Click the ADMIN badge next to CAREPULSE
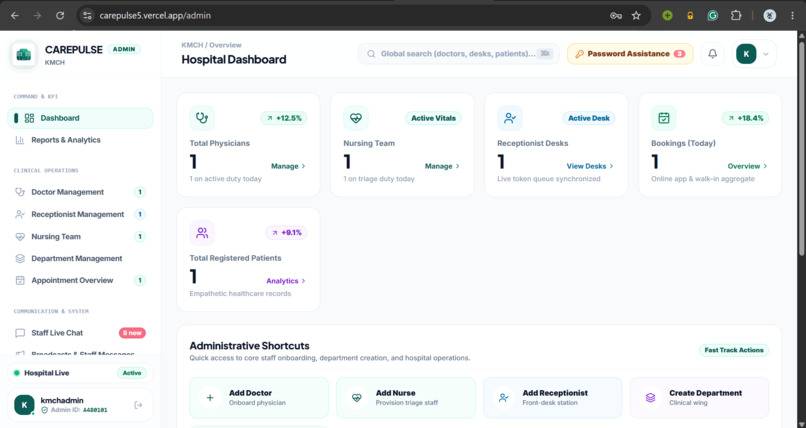 click(x=124, y=49)
